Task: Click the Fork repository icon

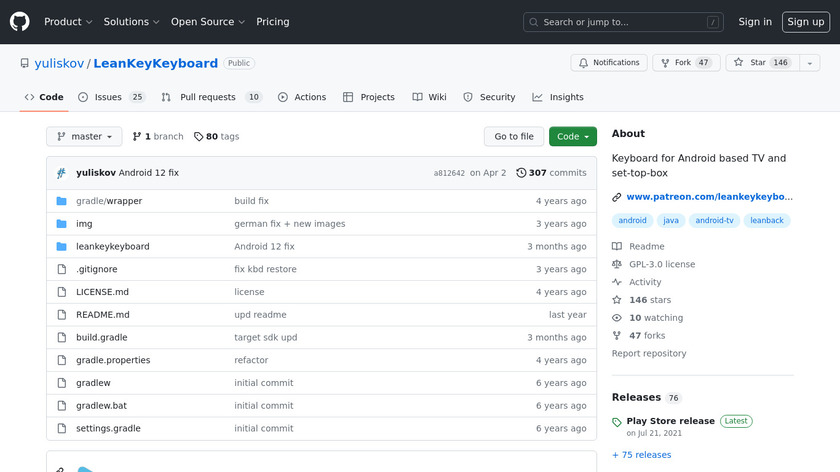Action: 665,63
